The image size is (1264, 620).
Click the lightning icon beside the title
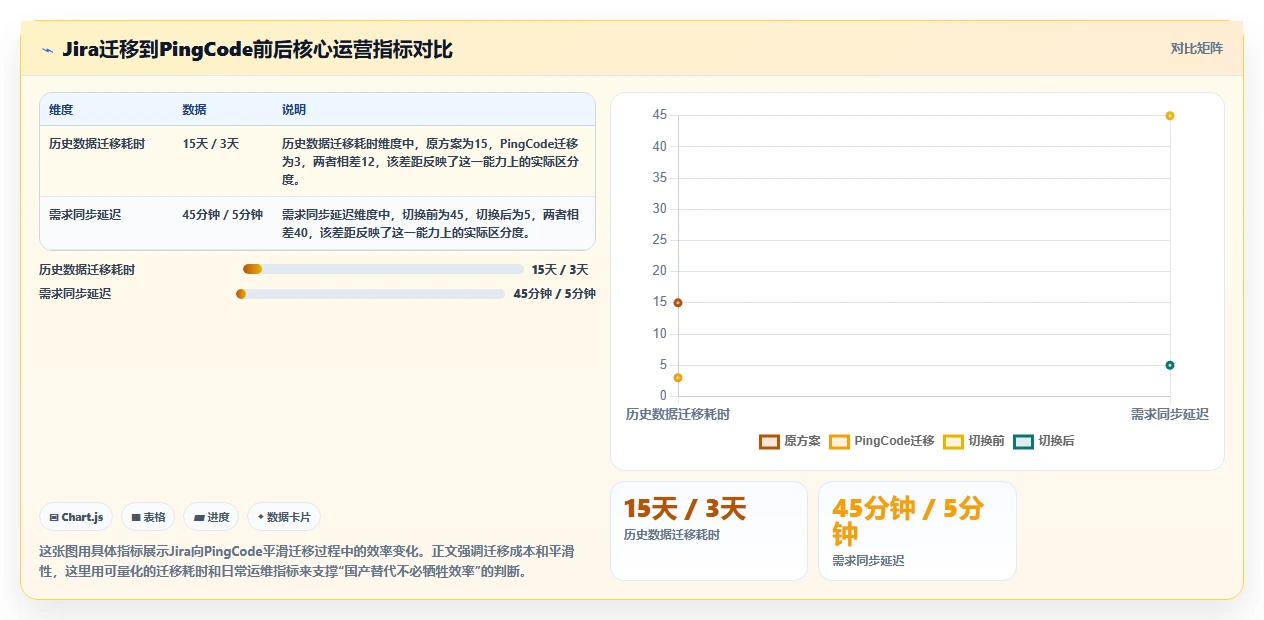(47, 50)
